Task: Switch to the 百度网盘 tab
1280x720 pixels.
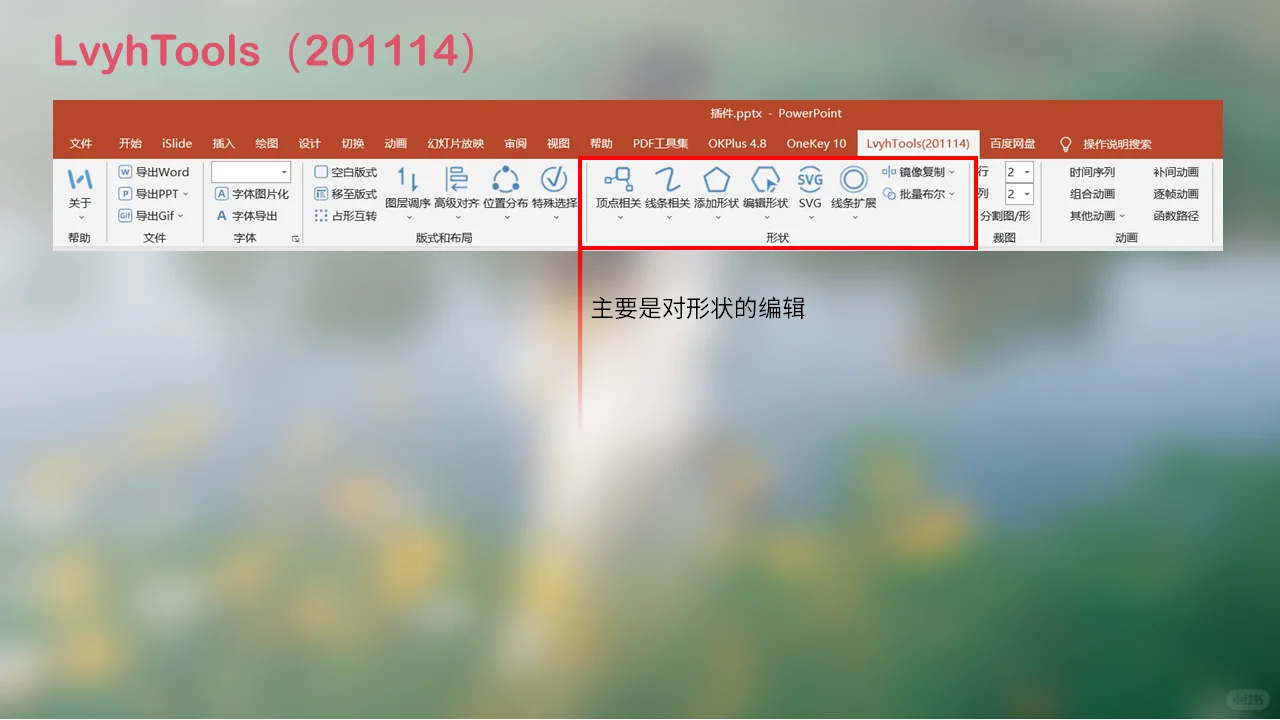Action: pos(1013,144)
